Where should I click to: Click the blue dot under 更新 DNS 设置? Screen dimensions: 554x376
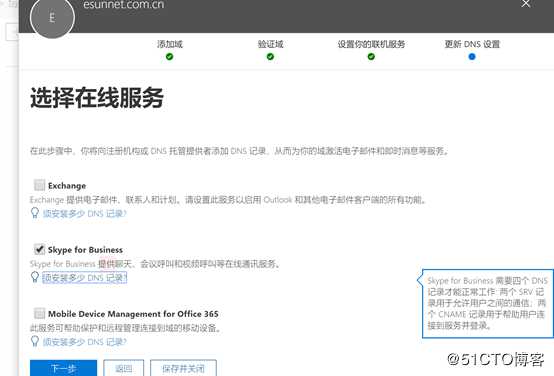[x=472, y=57]
